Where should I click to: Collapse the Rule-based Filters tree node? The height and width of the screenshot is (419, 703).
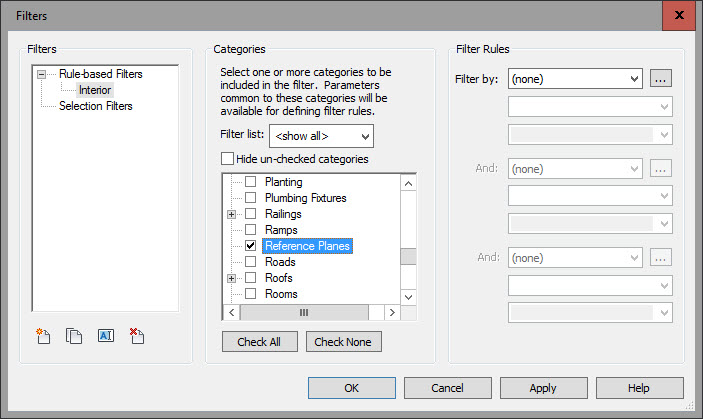42,74
